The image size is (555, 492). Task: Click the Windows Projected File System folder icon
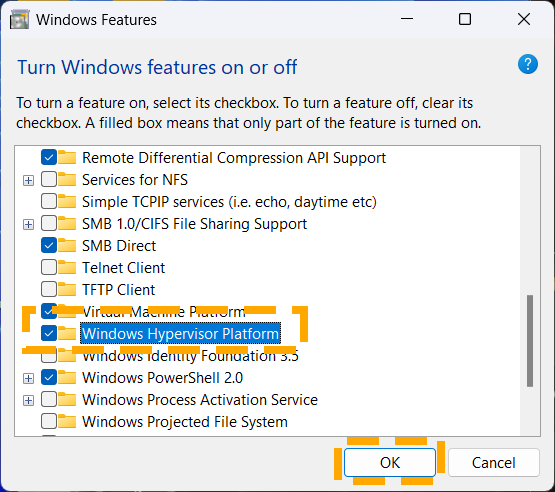point(67,422)
